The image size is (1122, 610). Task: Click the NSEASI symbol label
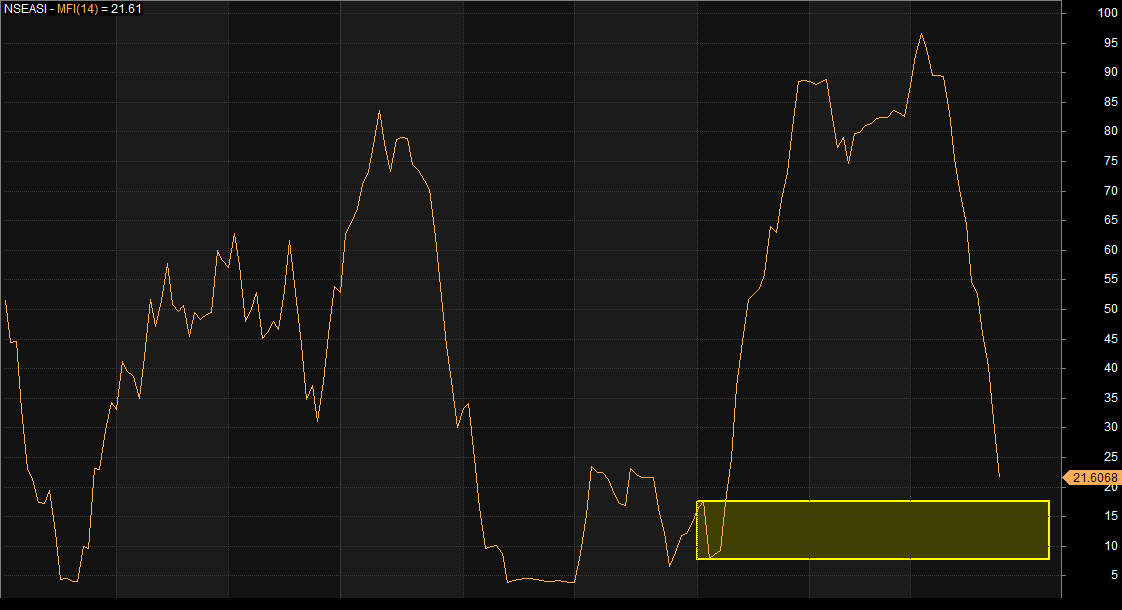pyautogui.click(x=26, y=9)
